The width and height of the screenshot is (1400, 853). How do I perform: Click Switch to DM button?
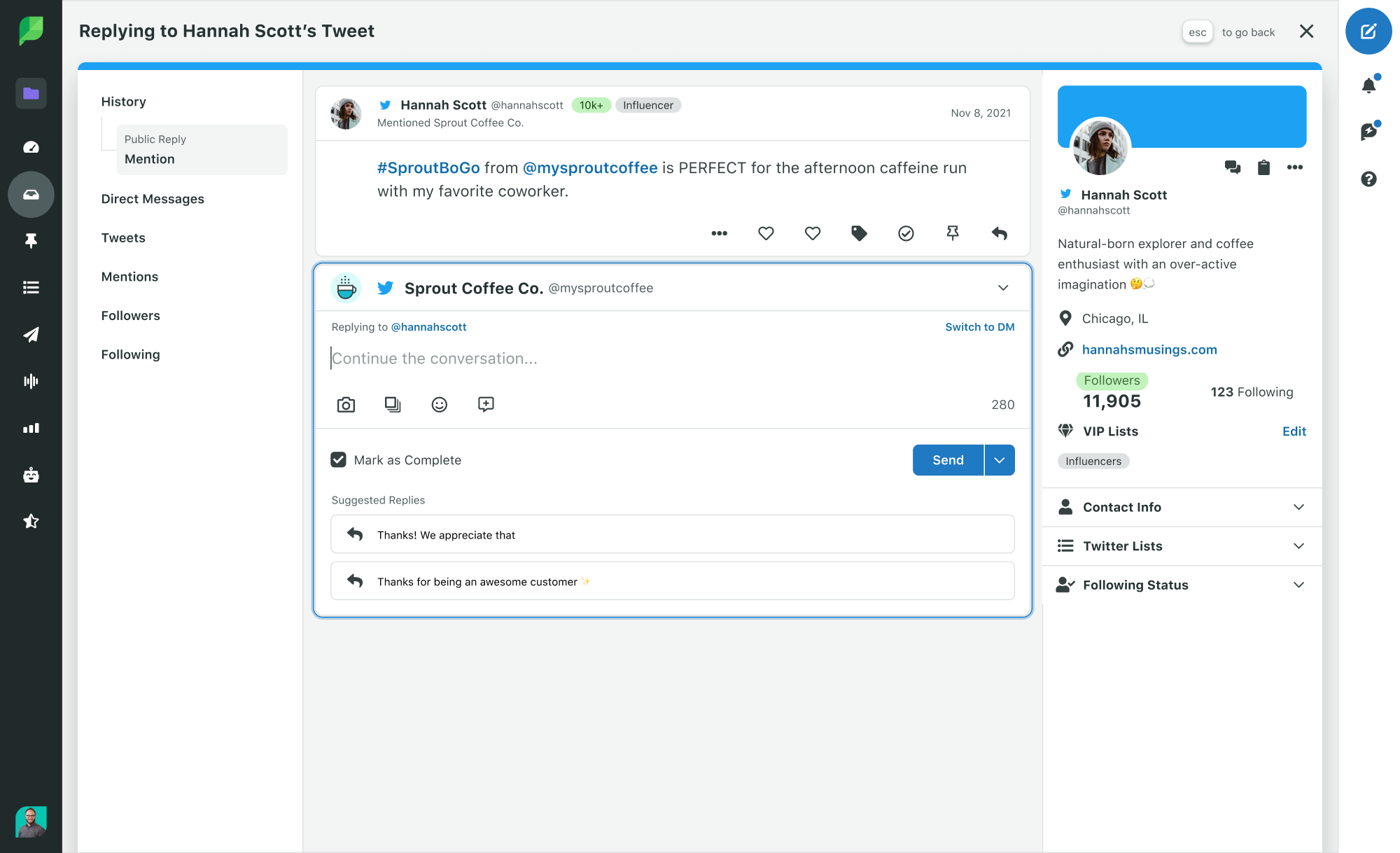[x=980, y=326]
